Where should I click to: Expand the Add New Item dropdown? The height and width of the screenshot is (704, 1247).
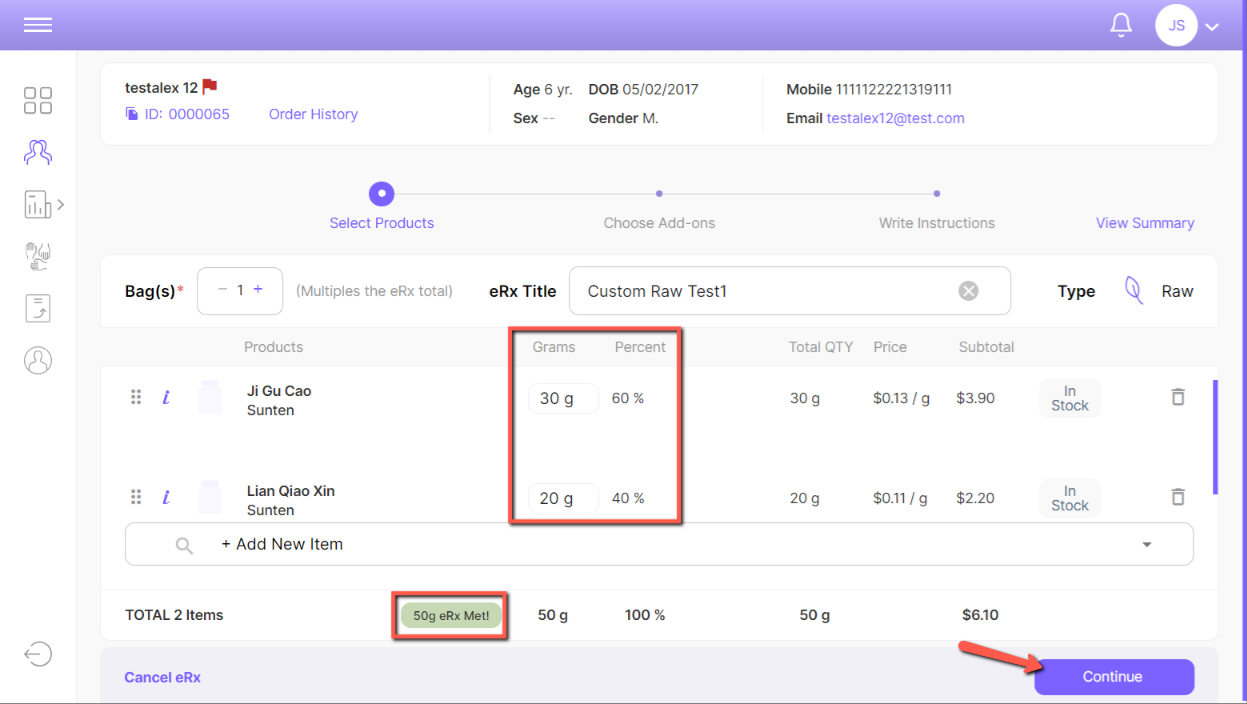[1146, 545]
